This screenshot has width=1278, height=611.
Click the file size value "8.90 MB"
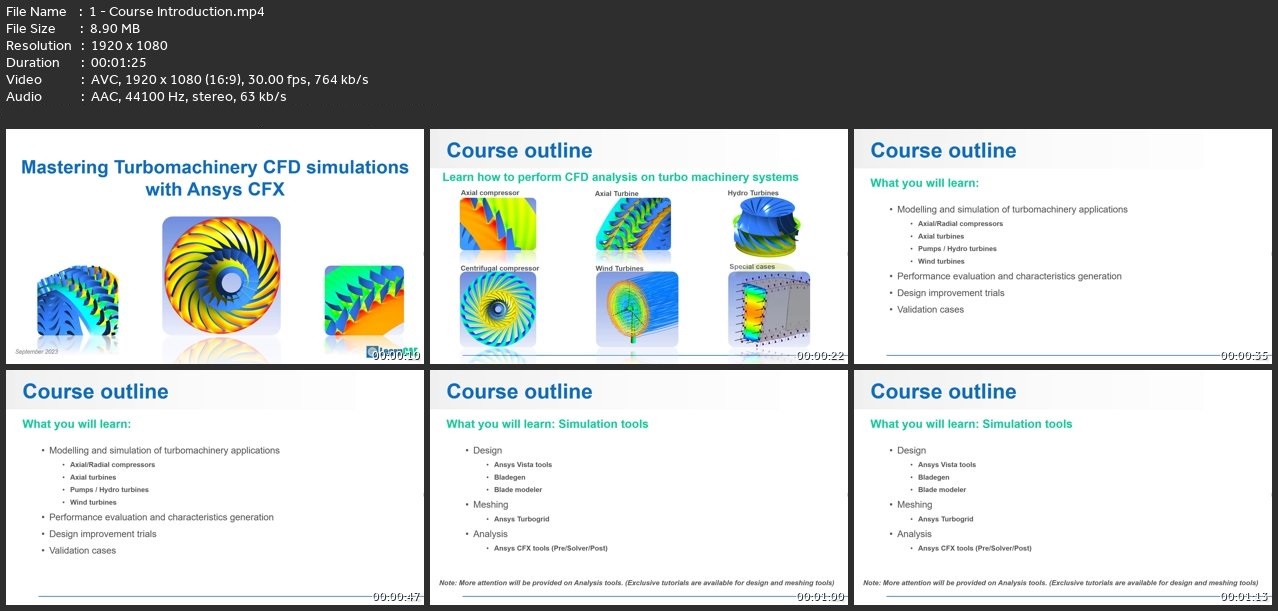tap(115, 29)
